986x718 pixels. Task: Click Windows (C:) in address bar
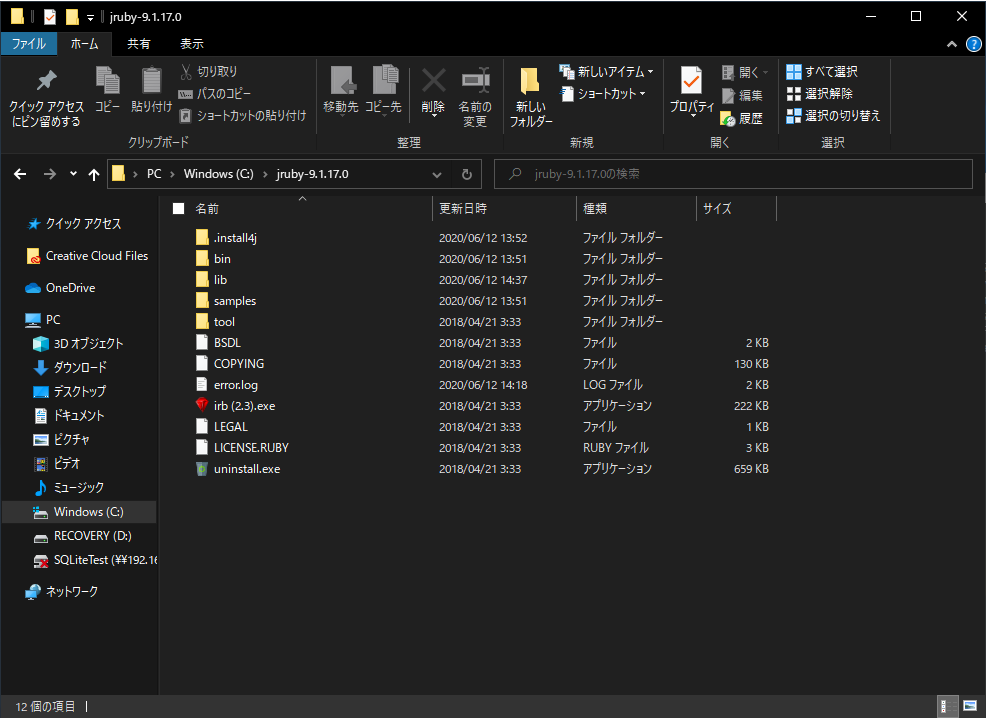tap(218, 174)
